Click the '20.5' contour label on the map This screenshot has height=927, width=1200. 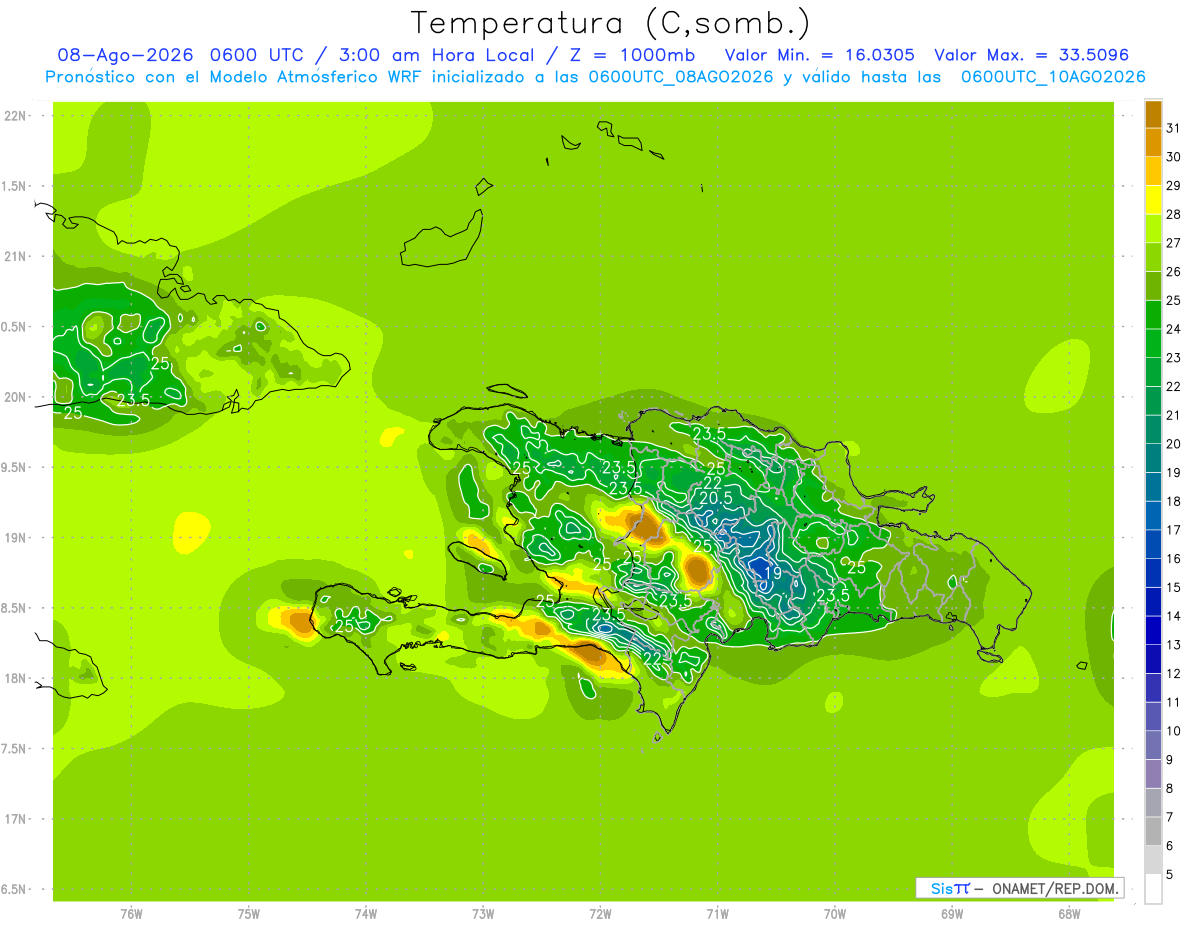click(x=716, y=498)
